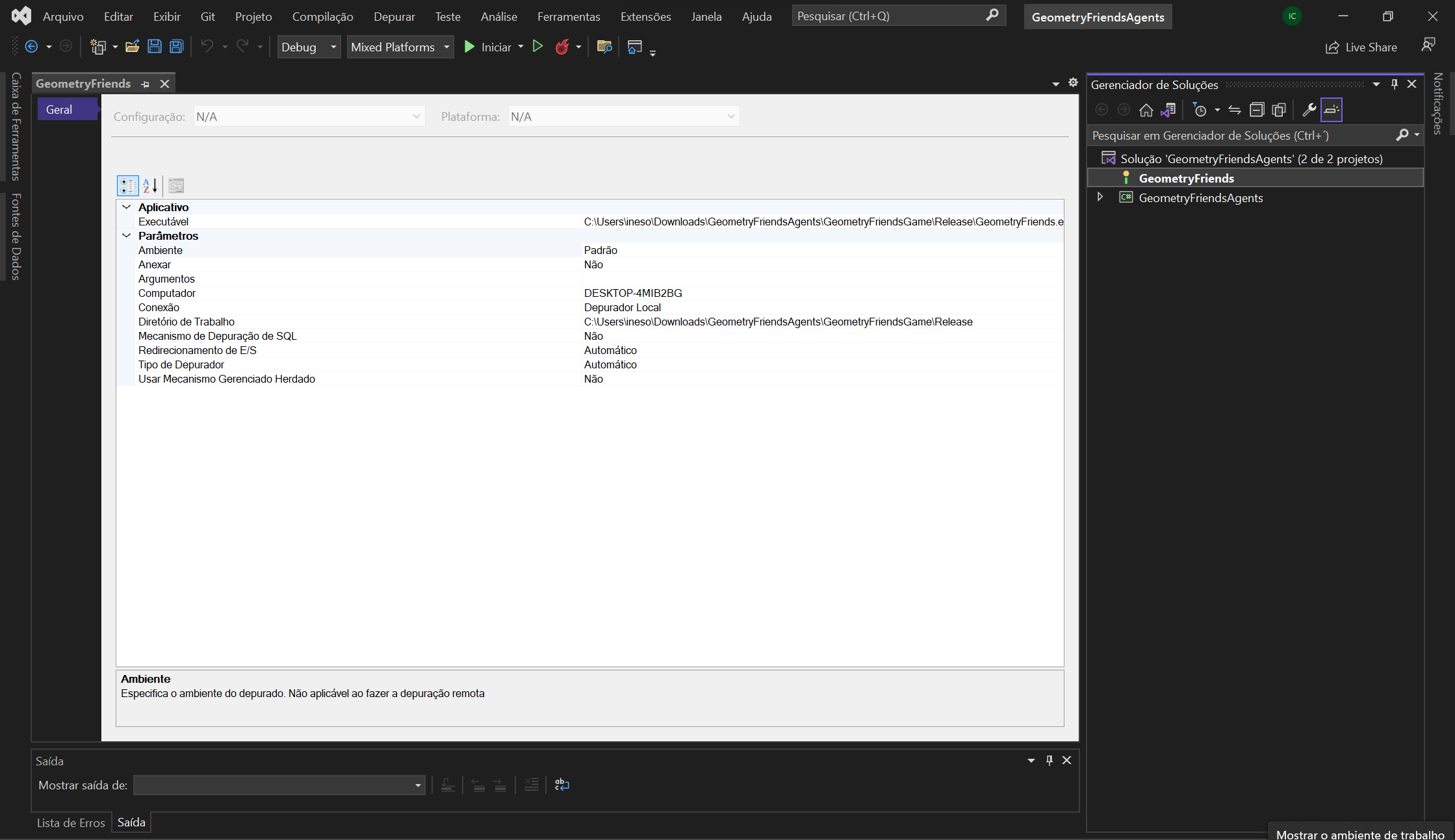Click the Live Share button

(1361, 47)
